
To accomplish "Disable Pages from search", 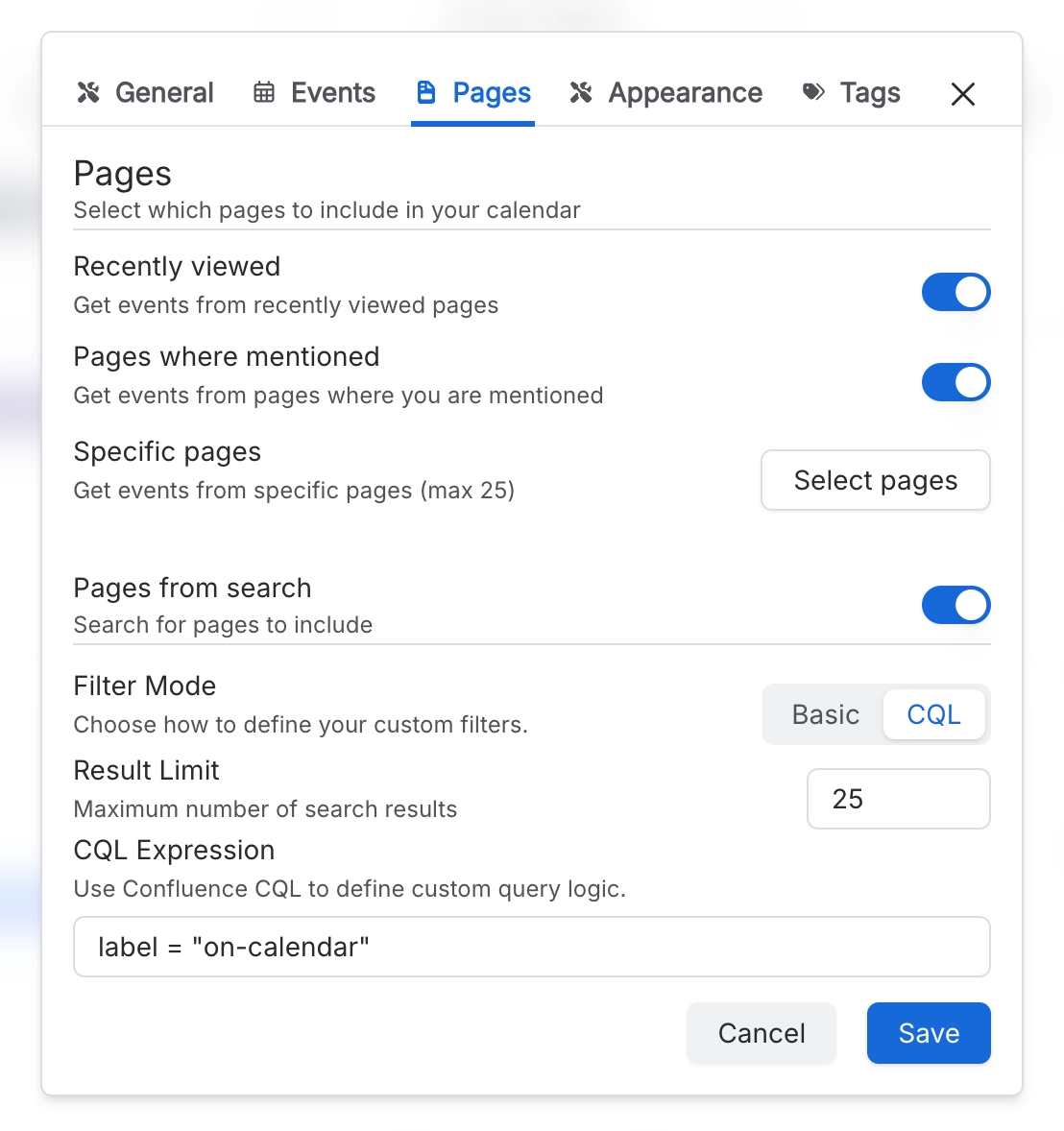I will pyautogui.click(x=956, y=605).
